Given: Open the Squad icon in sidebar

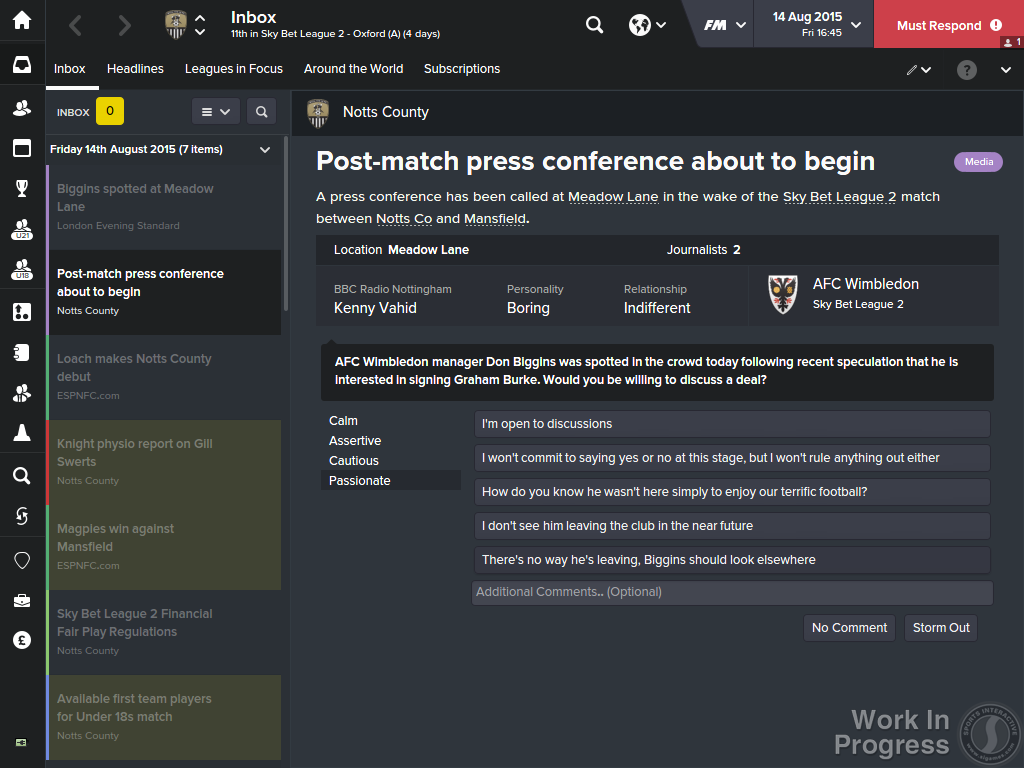Looking at the screenshot, I should (x=22, y=108).
